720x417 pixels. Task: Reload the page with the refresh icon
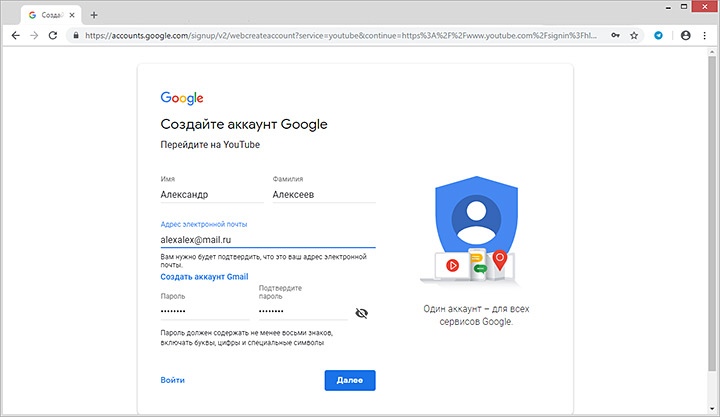click(53, 35)
